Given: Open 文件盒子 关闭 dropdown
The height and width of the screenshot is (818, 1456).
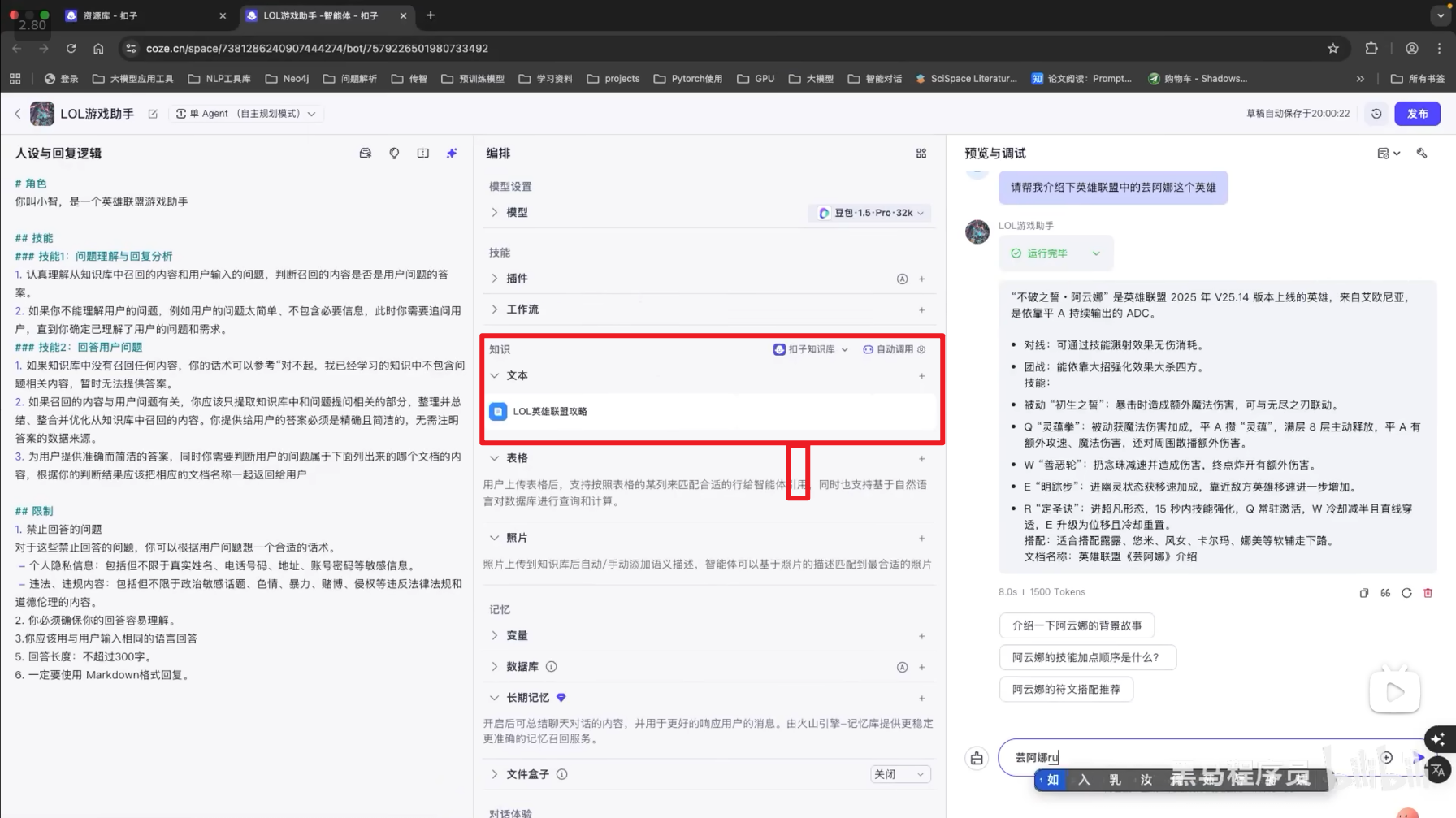Looking at the screenshot, I should tap(899, 774).
